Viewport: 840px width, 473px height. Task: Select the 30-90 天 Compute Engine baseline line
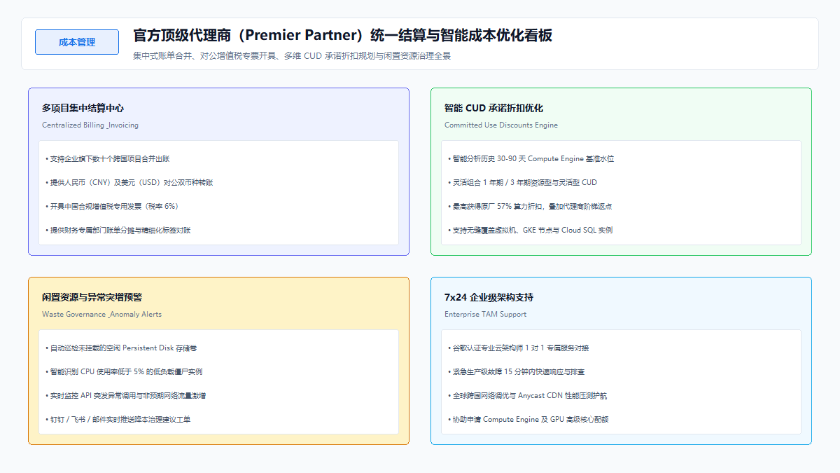531,159
